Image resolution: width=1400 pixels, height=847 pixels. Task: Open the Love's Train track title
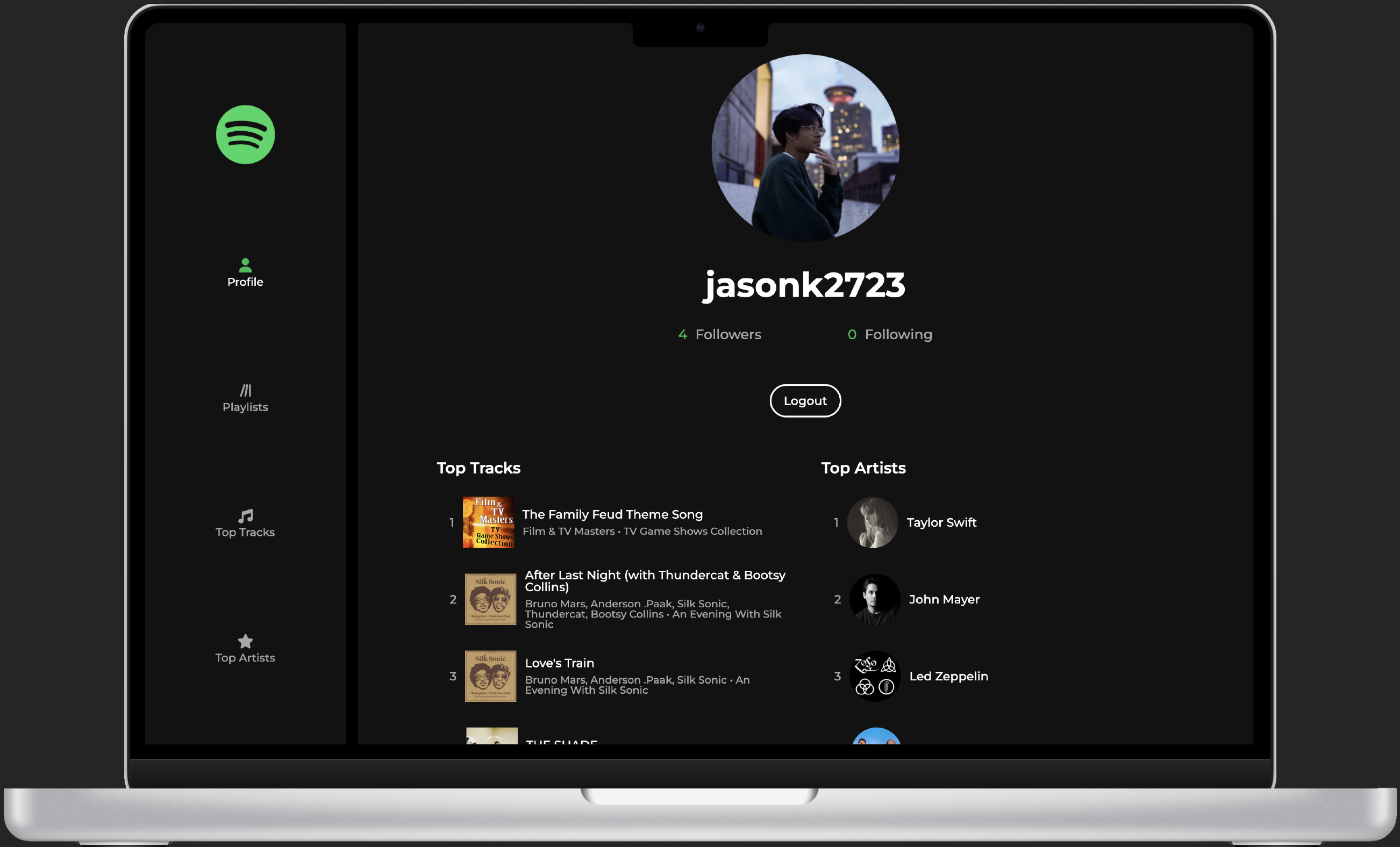(560, 663)
